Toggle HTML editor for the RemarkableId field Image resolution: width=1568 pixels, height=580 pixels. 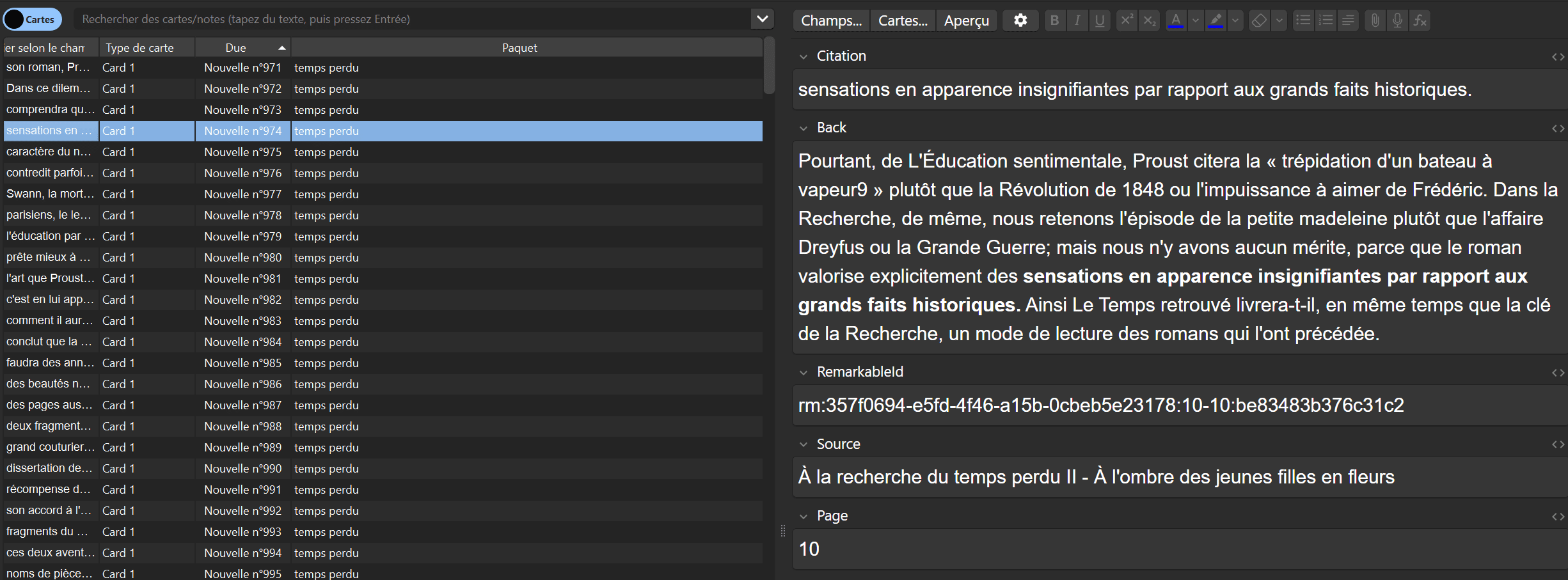tap(1558, 373)
